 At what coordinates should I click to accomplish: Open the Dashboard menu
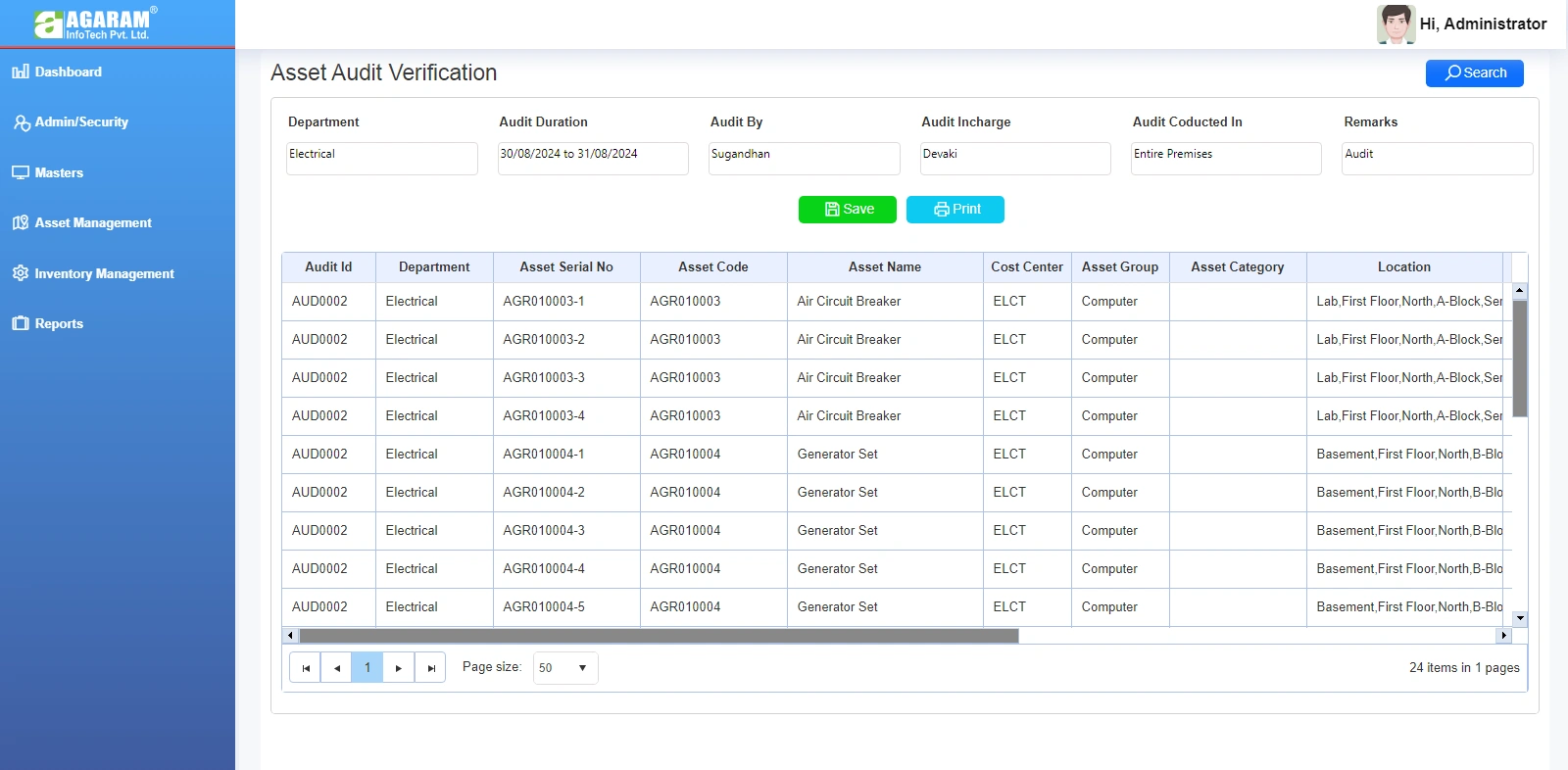pos(68,72)
